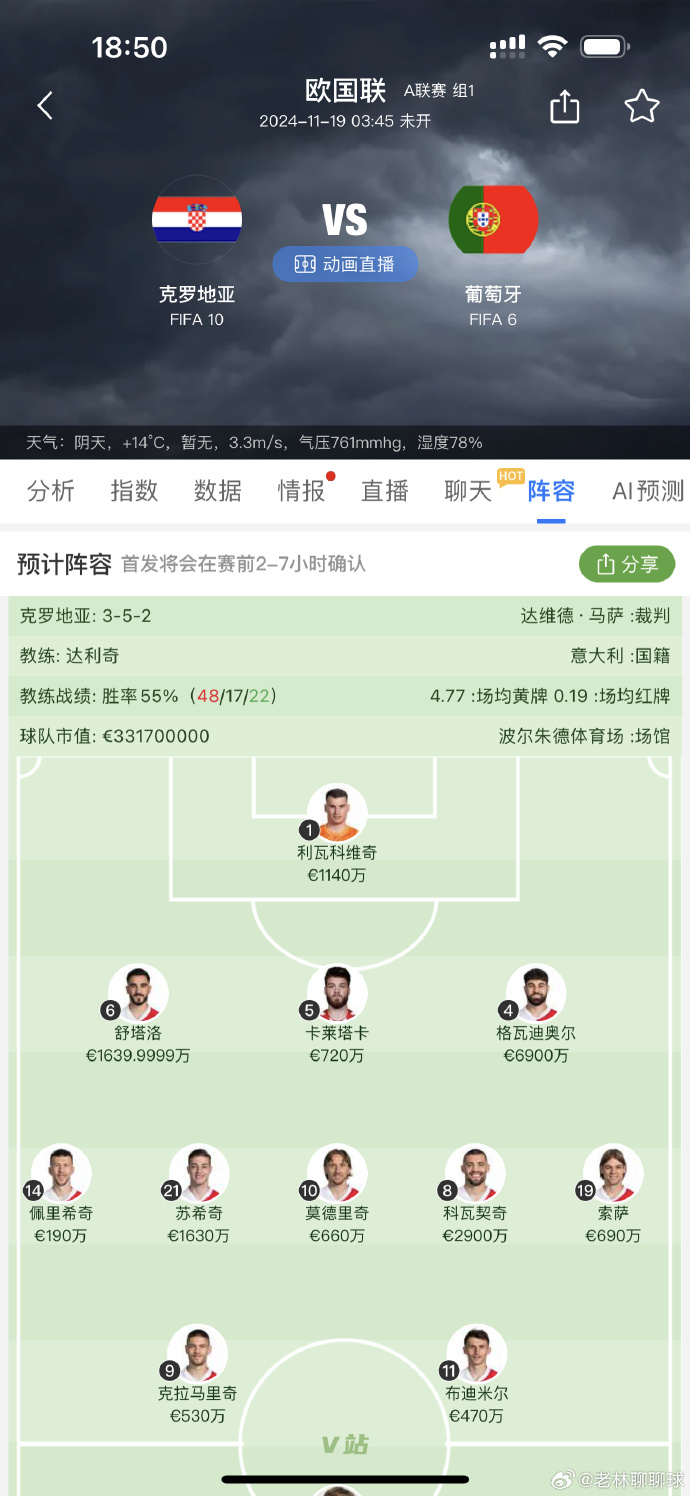Select the 数据 tab

point(217,492)
